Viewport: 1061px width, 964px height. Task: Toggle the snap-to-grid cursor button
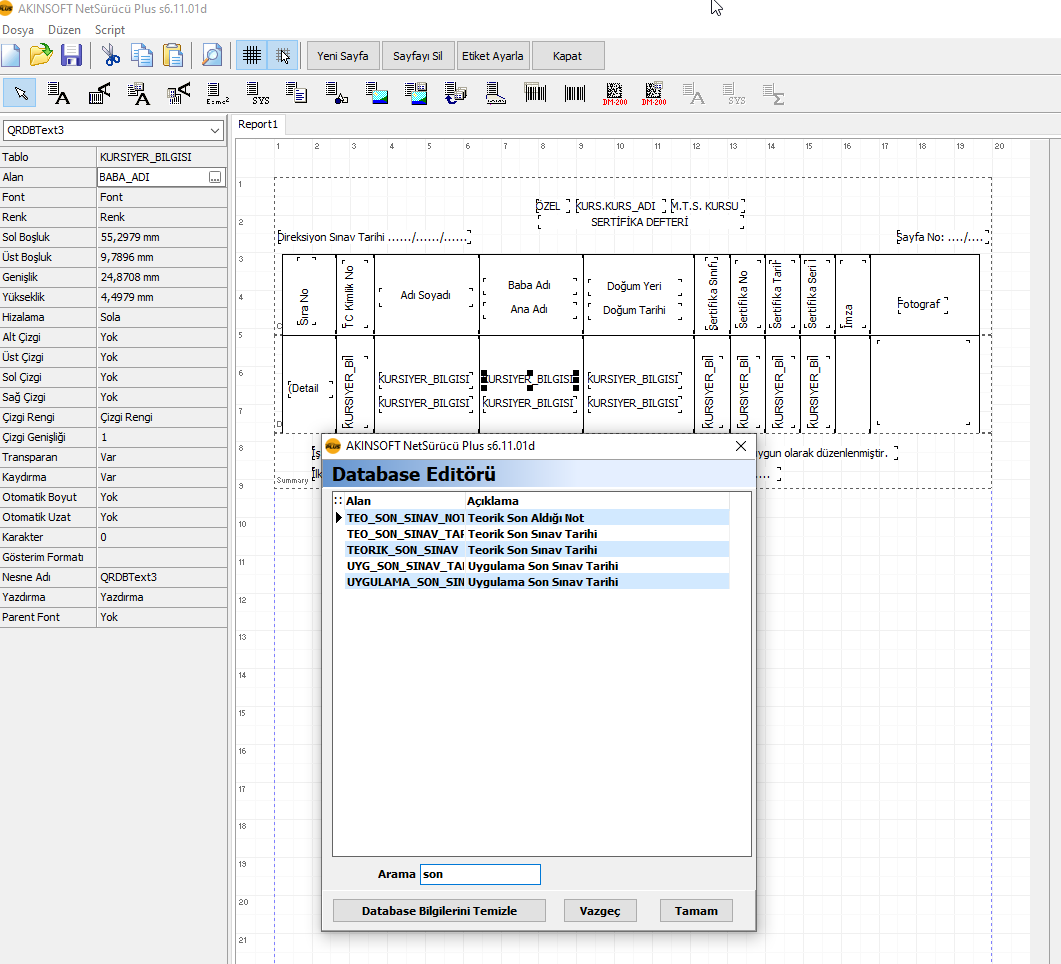283,56
